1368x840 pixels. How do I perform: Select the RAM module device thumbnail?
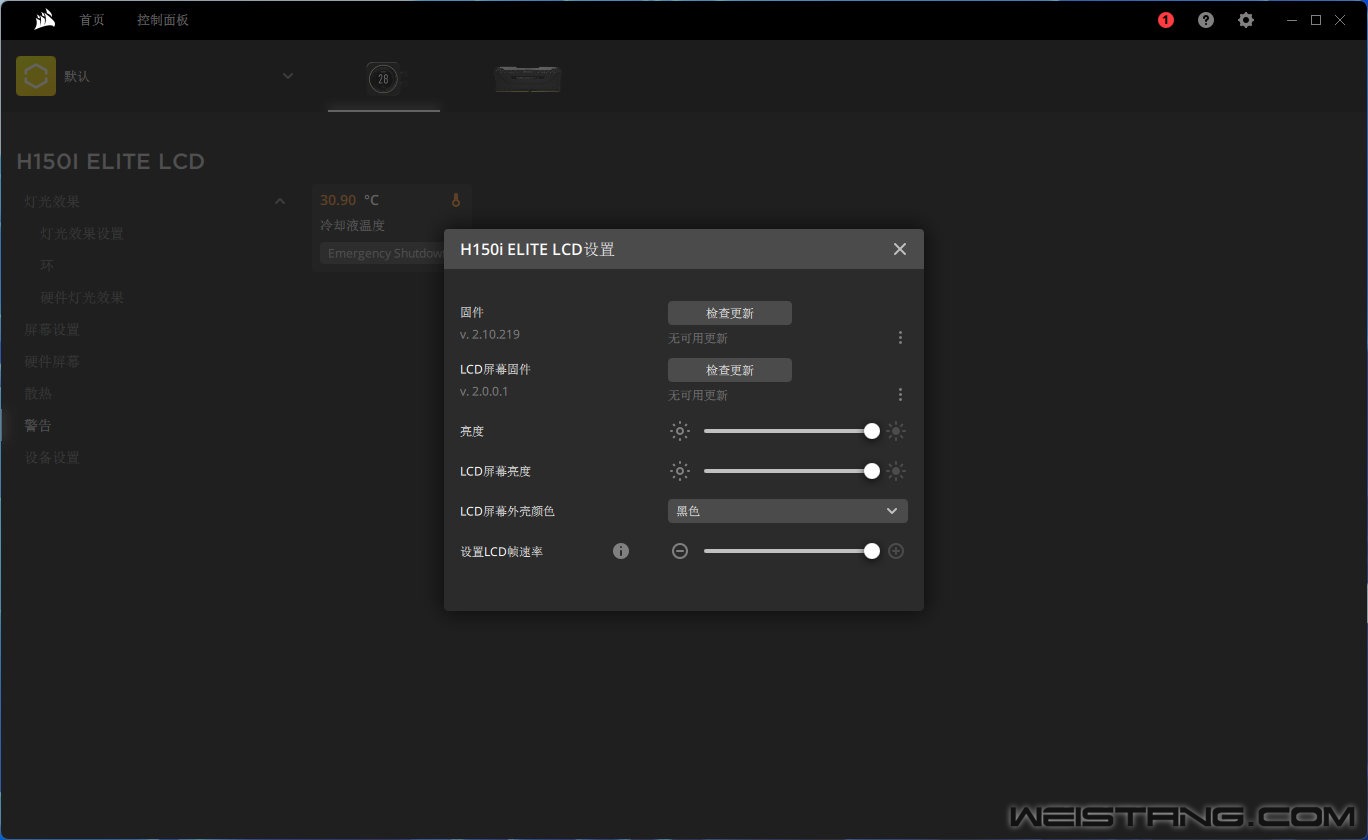tap(528, 79)
